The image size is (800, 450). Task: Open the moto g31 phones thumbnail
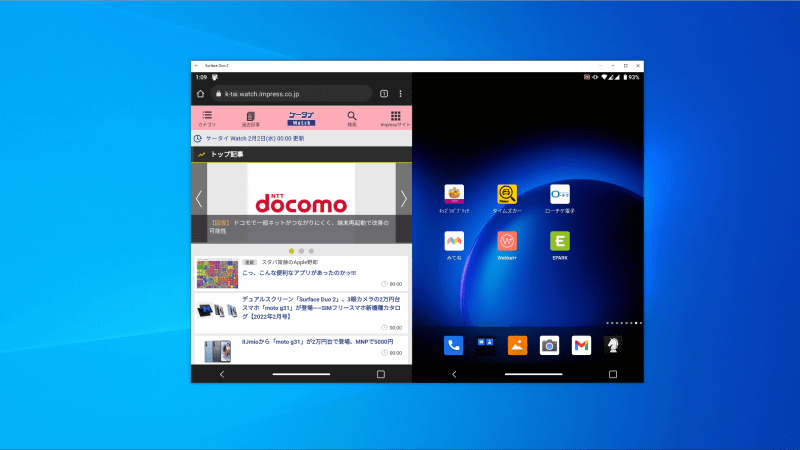tap(217, 351)
